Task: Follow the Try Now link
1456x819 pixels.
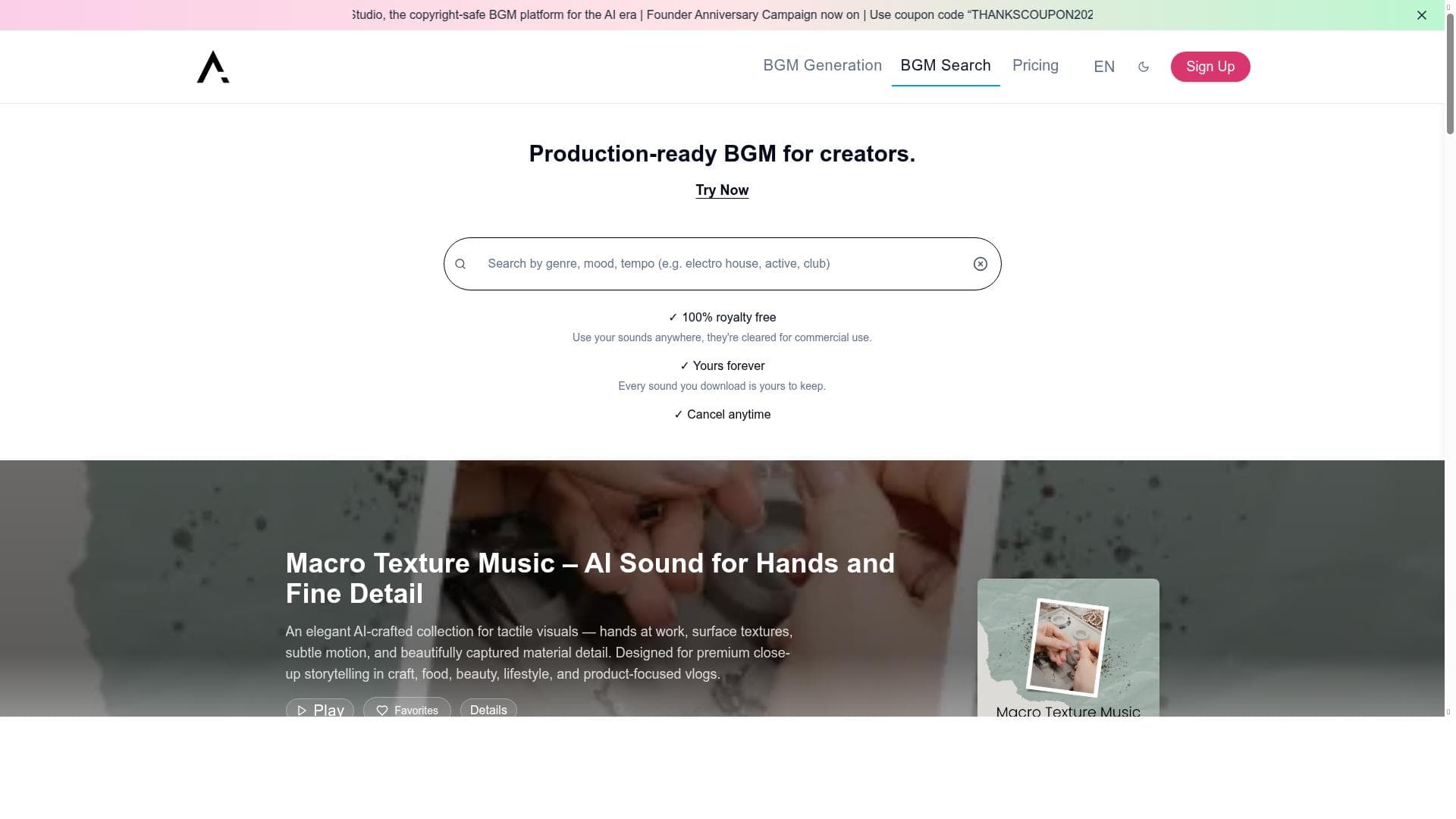Action: pyautogui.click(x=722, y=190)
